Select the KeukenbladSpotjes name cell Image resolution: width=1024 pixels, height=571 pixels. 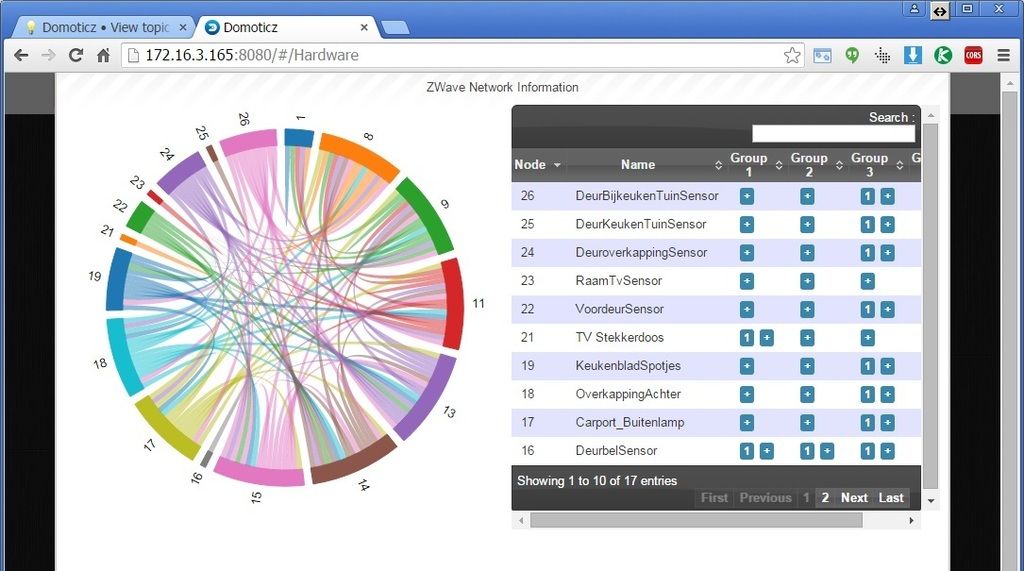(628, 366)
